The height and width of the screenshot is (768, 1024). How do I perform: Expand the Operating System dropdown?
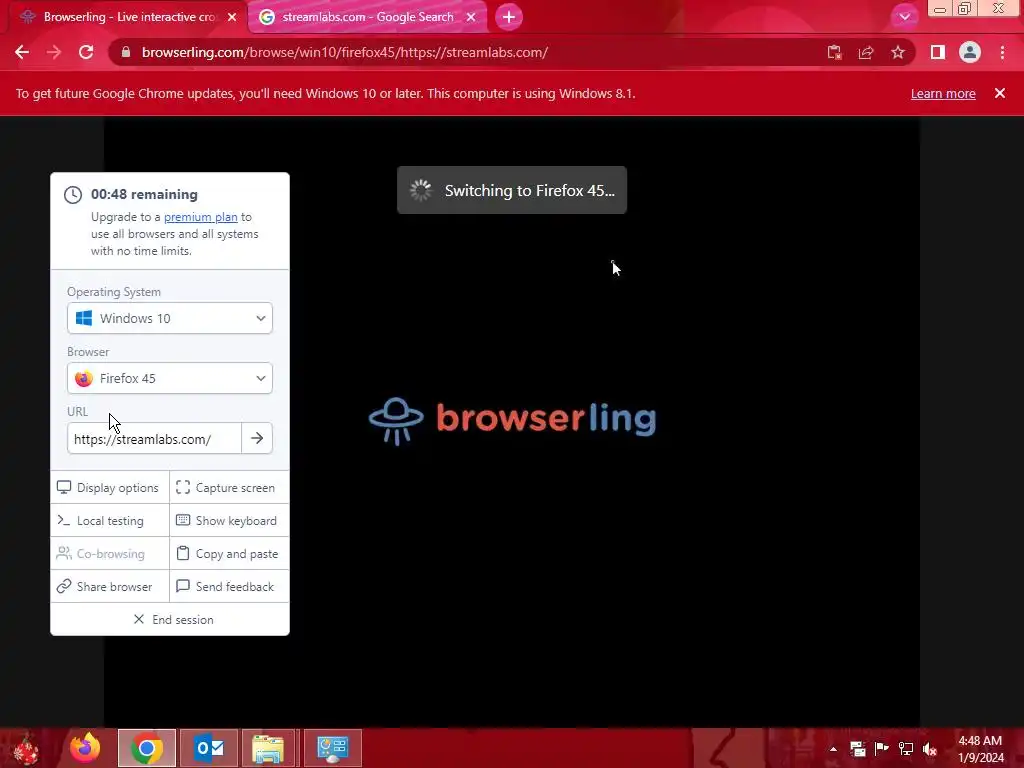pyautogui.click(x=170, y=318)
